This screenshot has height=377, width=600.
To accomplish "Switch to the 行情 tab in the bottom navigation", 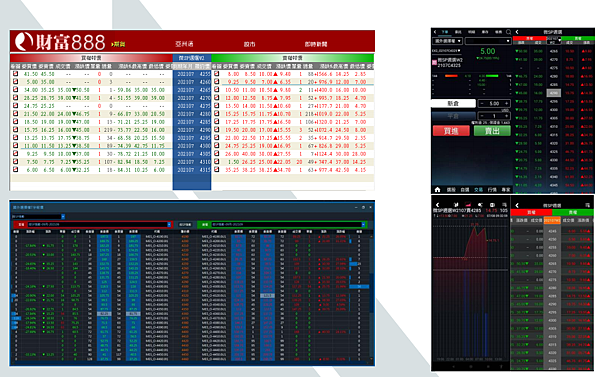I will [x=492, y=189].
